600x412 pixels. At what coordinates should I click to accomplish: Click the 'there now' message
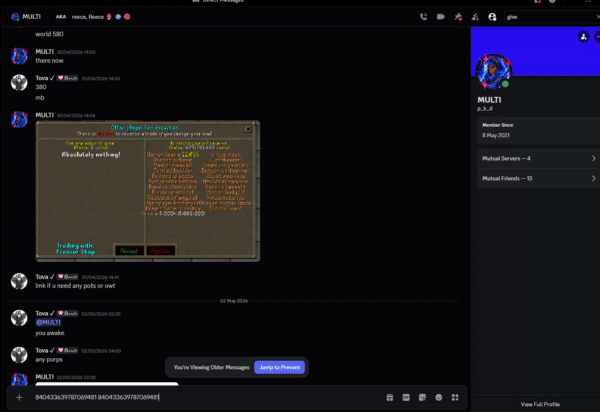tap(49, 61)
